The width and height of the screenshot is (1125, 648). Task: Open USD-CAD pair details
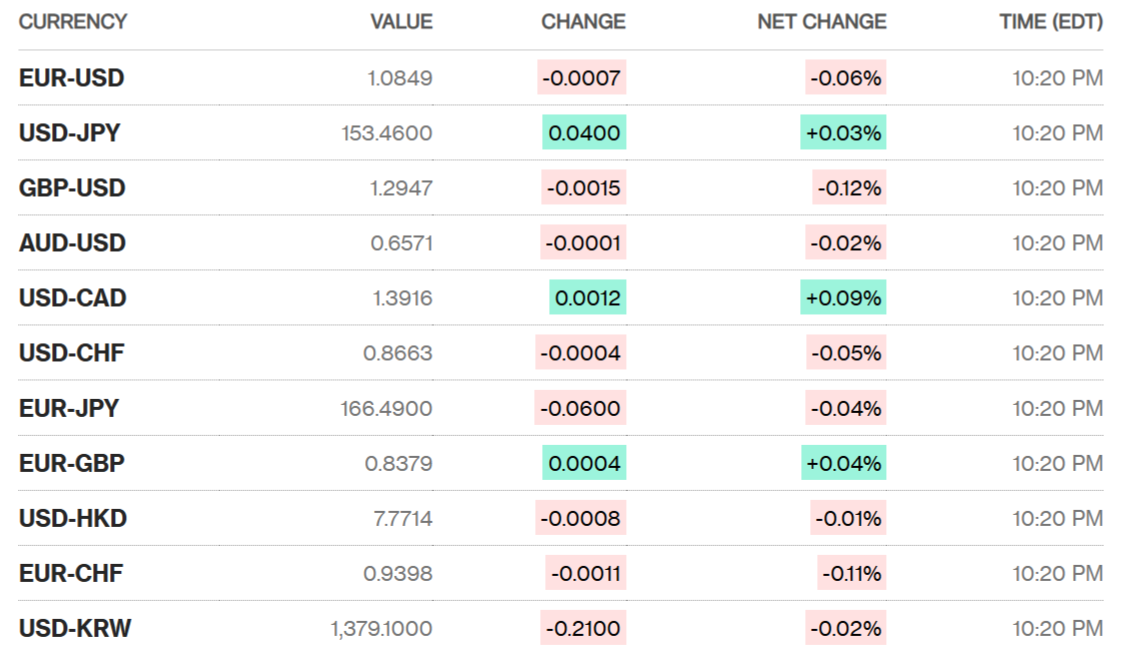(x=72, y=298)
